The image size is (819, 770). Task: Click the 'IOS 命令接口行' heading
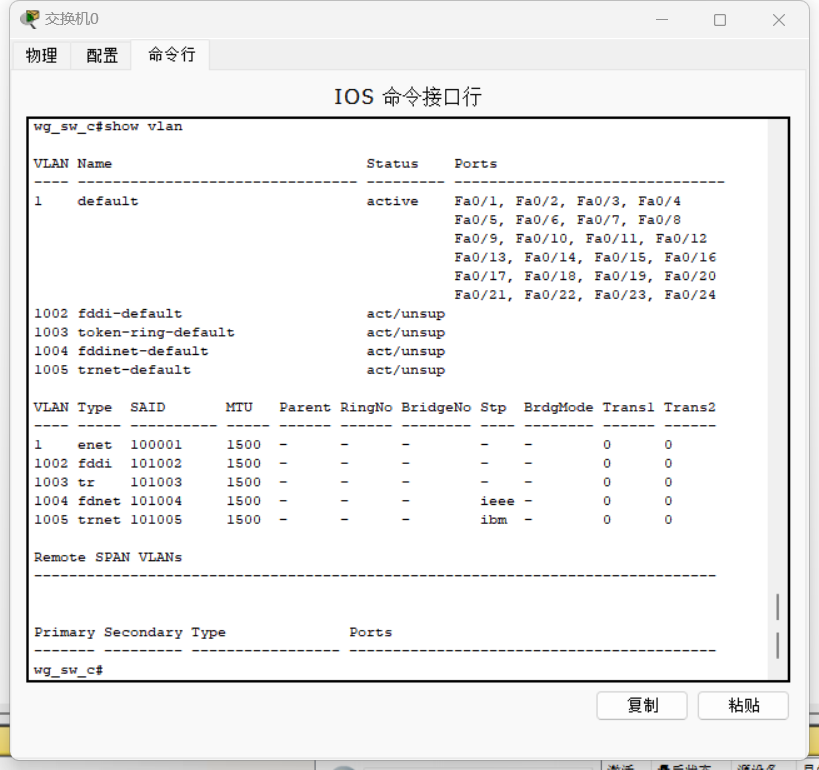coord(407,97)
